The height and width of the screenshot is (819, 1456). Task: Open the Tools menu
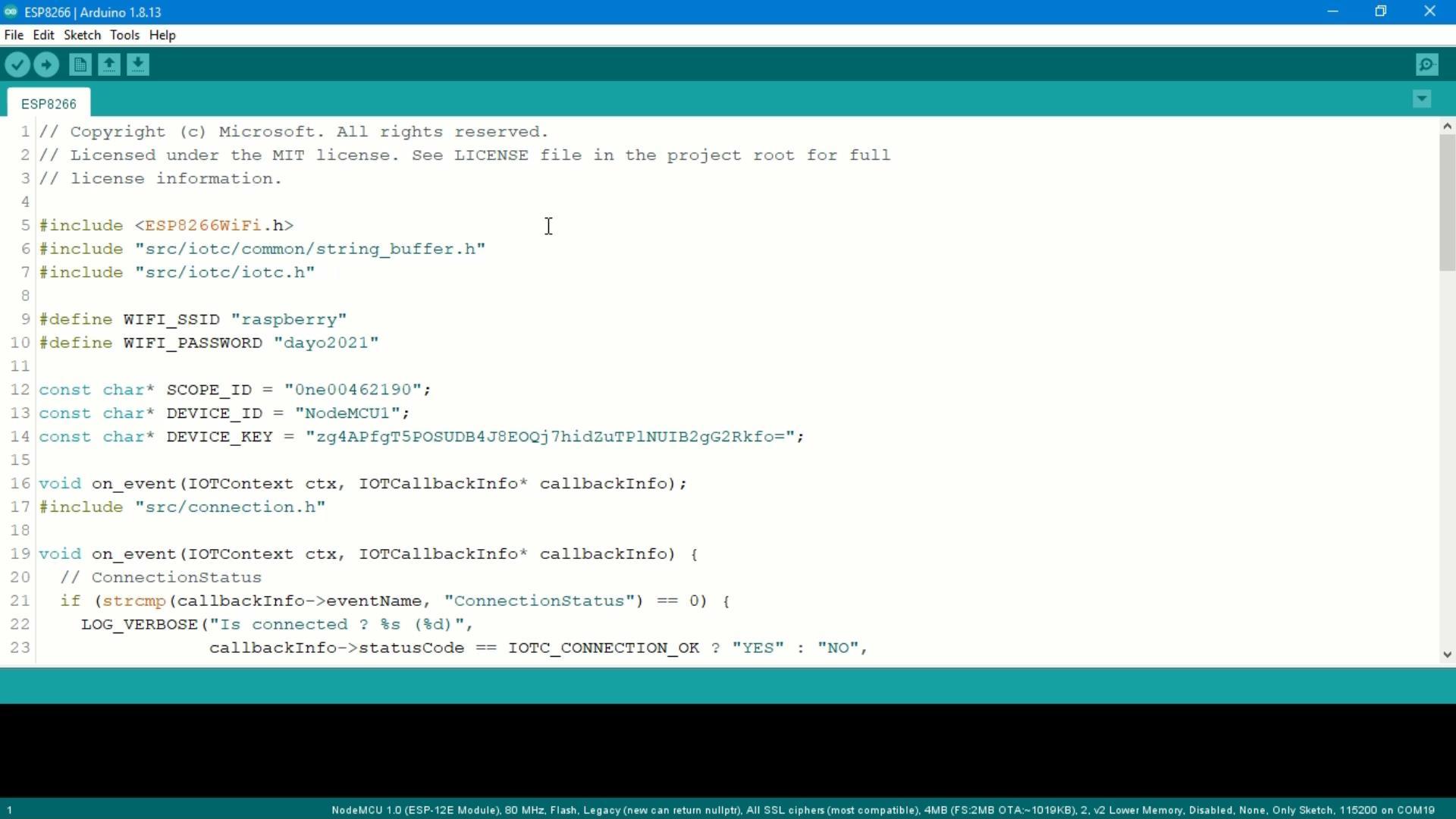[x=123, y=34]
